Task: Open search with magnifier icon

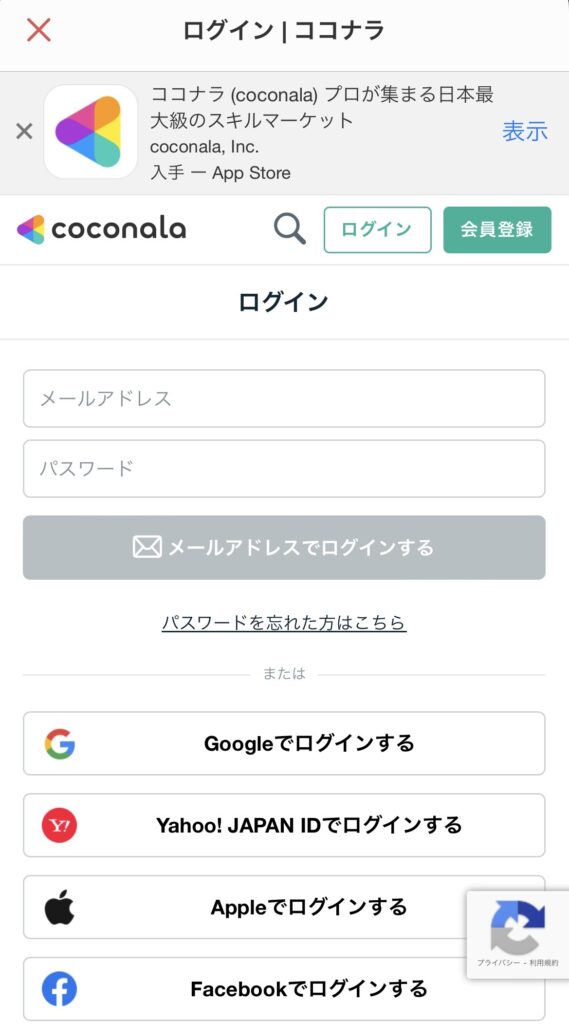Action: coord(289,229)
